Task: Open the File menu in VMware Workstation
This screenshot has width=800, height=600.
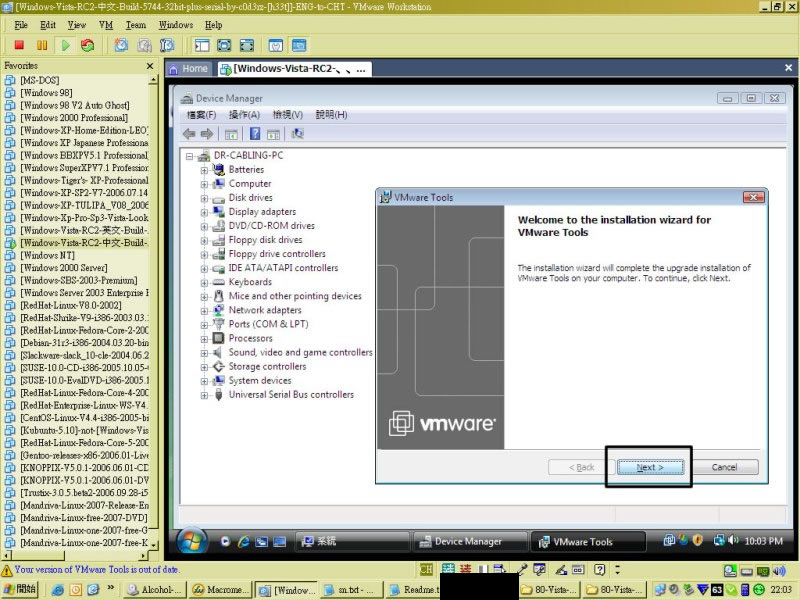Action: [21, 25]
